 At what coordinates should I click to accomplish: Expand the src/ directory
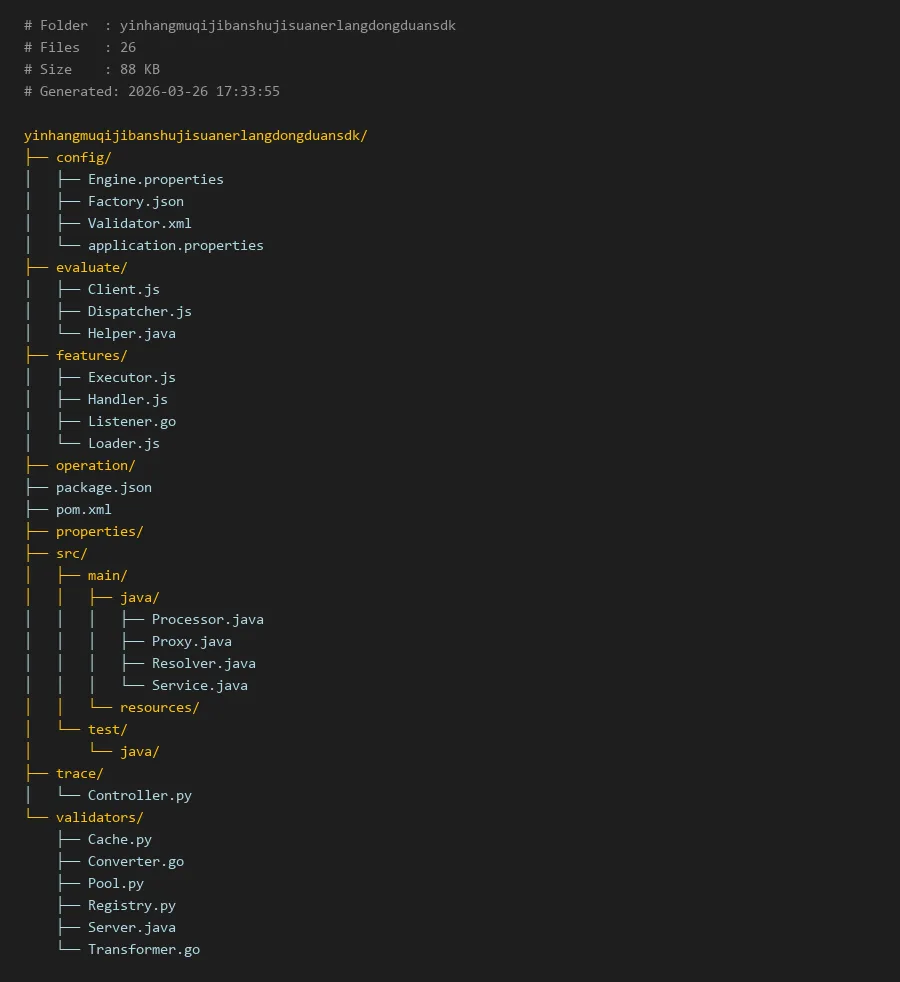(71, 553)
